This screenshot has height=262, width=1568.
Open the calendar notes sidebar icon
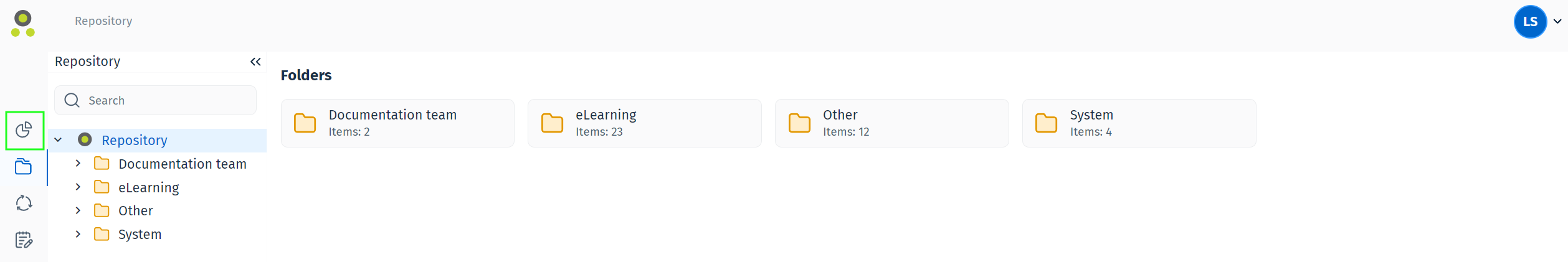24,240
